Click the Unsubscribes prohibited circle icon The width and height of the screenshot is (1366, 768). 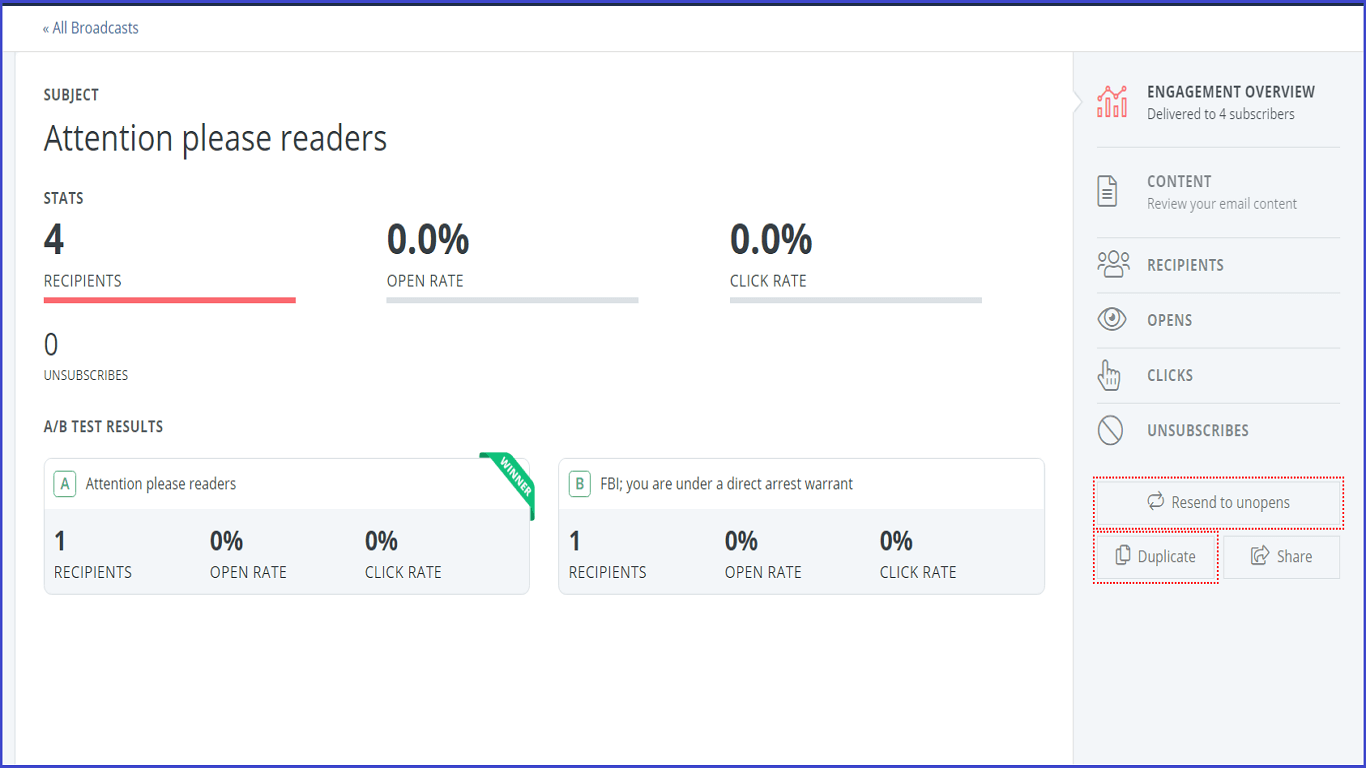click(x=1110, y=430)
